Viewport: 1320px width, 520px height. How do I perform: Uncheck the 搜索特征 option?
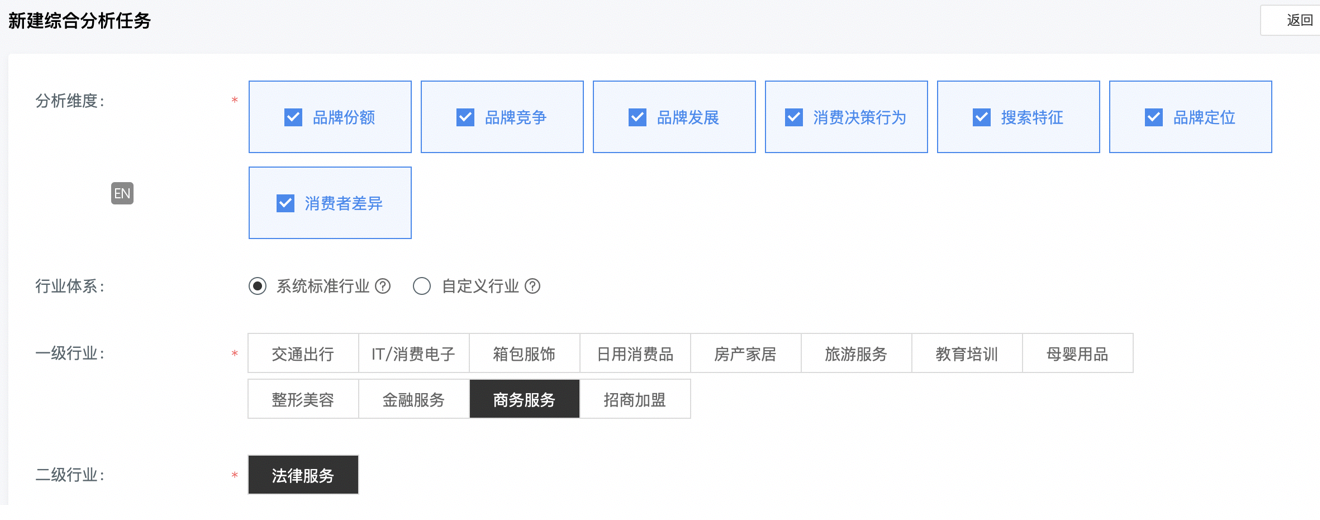pyautogui.click(x=982, y=117)
